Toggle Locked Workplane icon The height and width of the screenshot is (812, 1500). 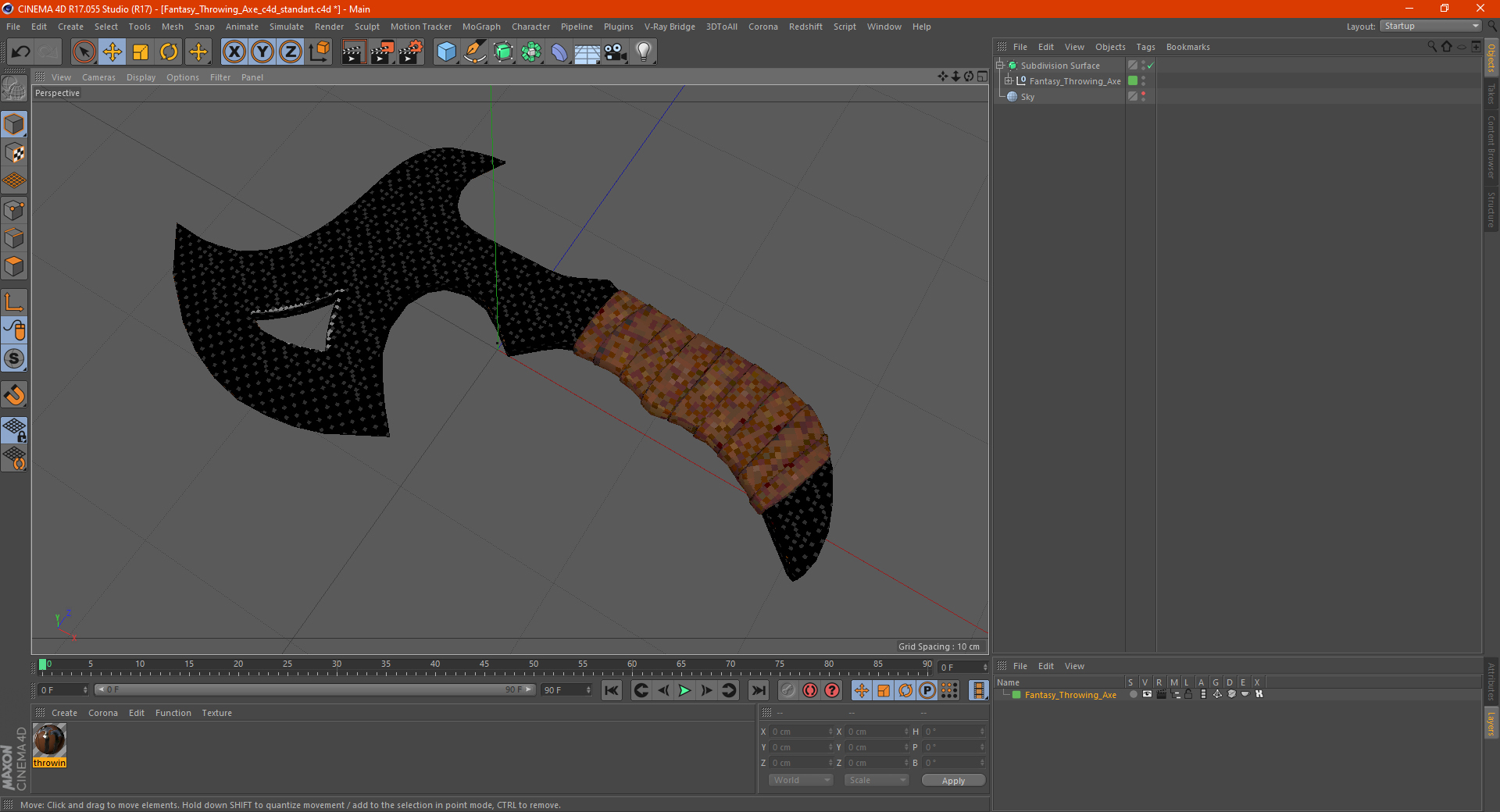click(x=14, y=430)
